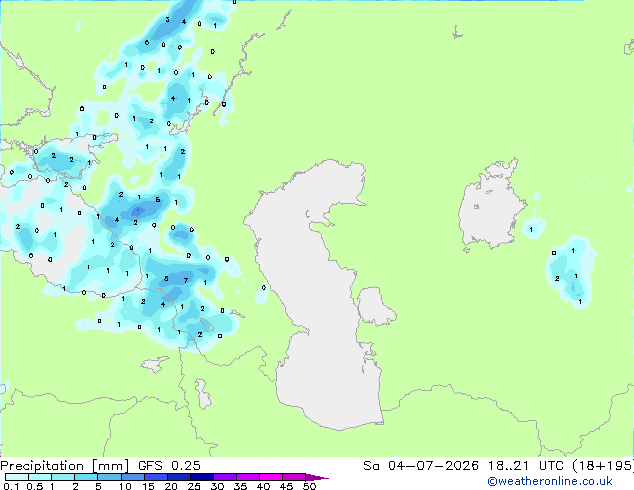
Task: Select the 5–10 mm legend color box
Action: (x=110, y=477)
